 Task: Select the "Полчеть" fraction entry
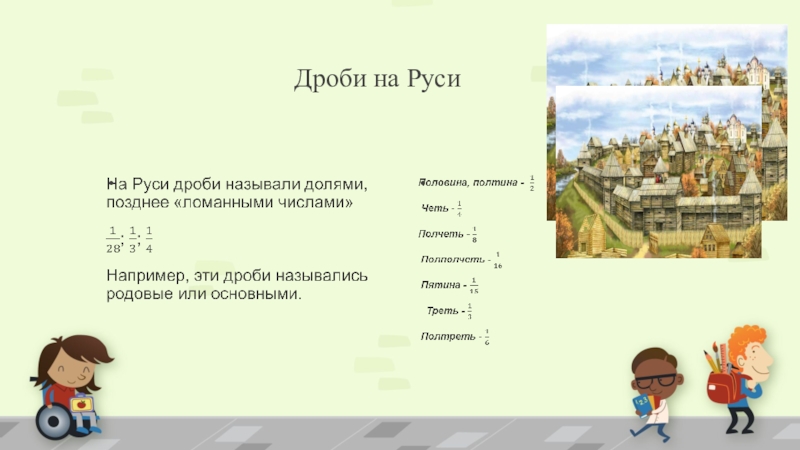(447, 234)
